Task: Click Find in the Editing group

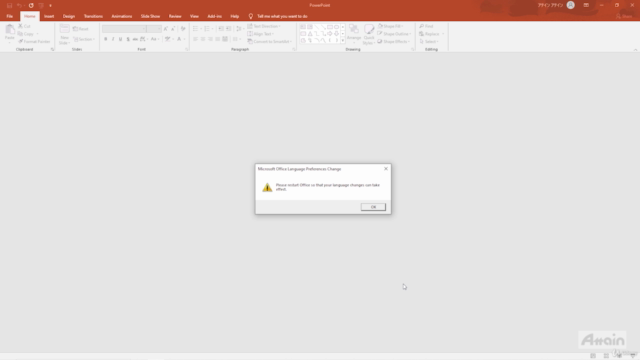Action: coord(426,26)
